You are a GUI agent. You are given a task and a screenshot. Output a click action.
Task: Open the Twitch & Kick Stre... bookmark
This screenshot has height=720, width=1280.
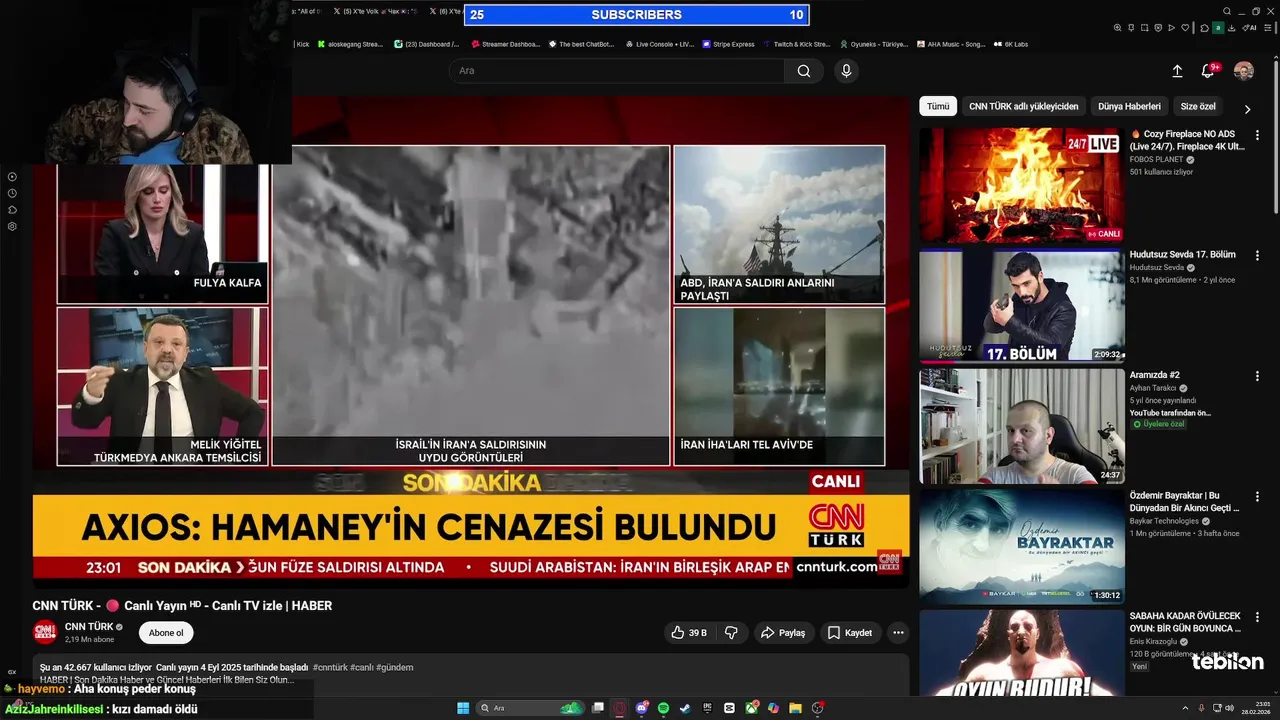pyautogui.click(x=797, y=44)
